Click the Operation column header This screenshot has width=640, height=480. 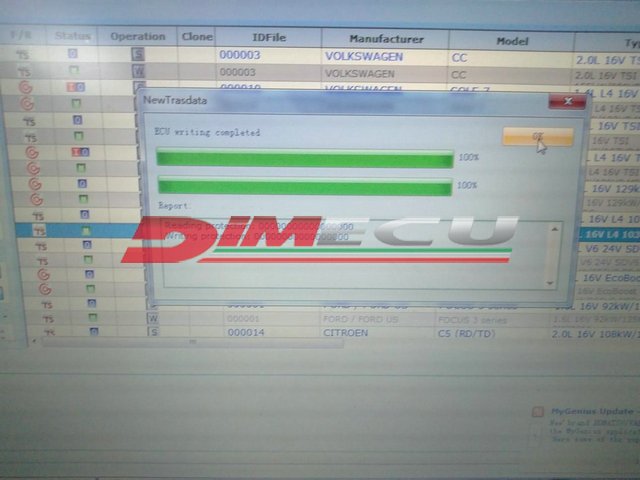coord(138,36)
